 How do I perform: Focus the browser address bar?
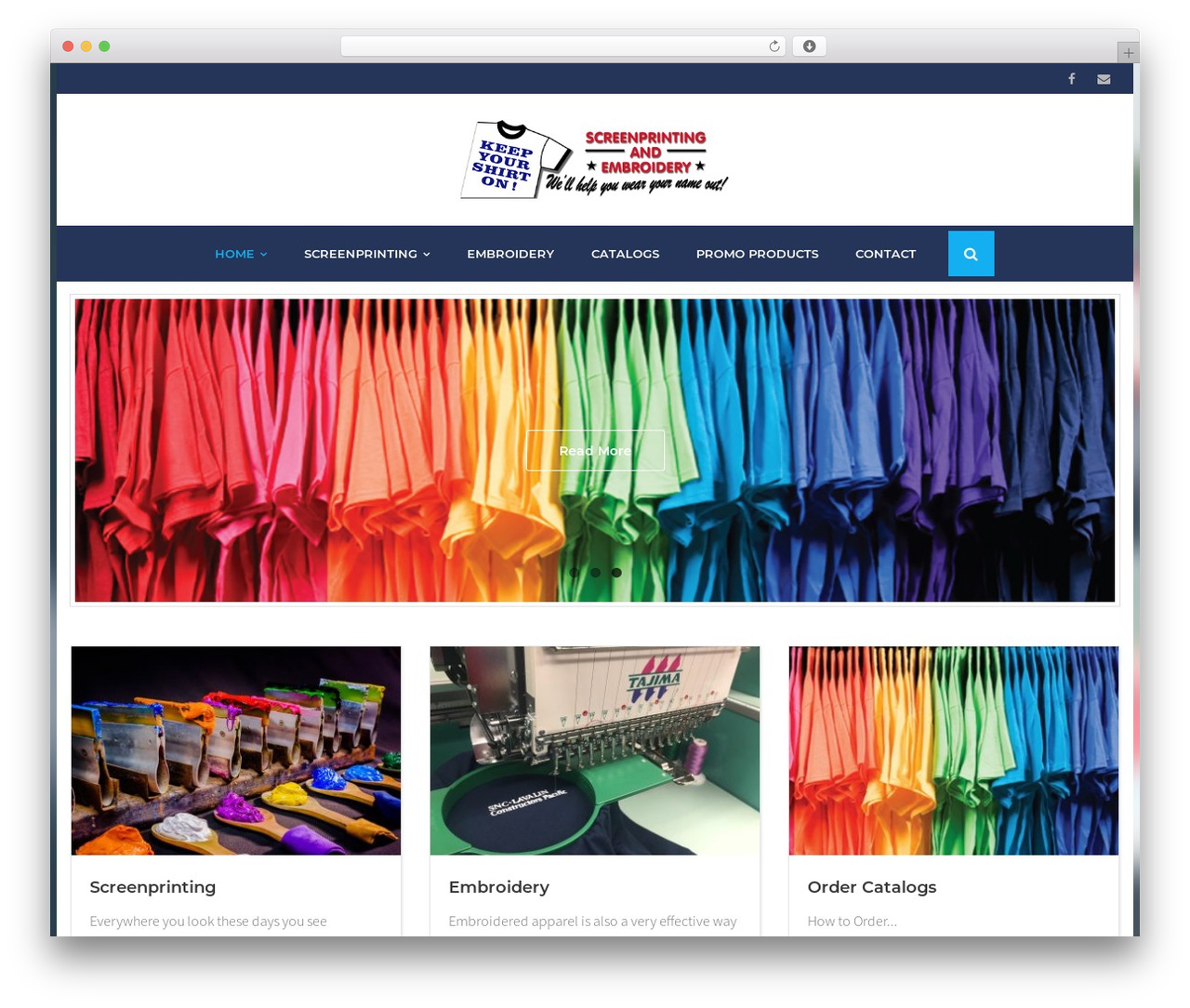click(x=563, y=46)
